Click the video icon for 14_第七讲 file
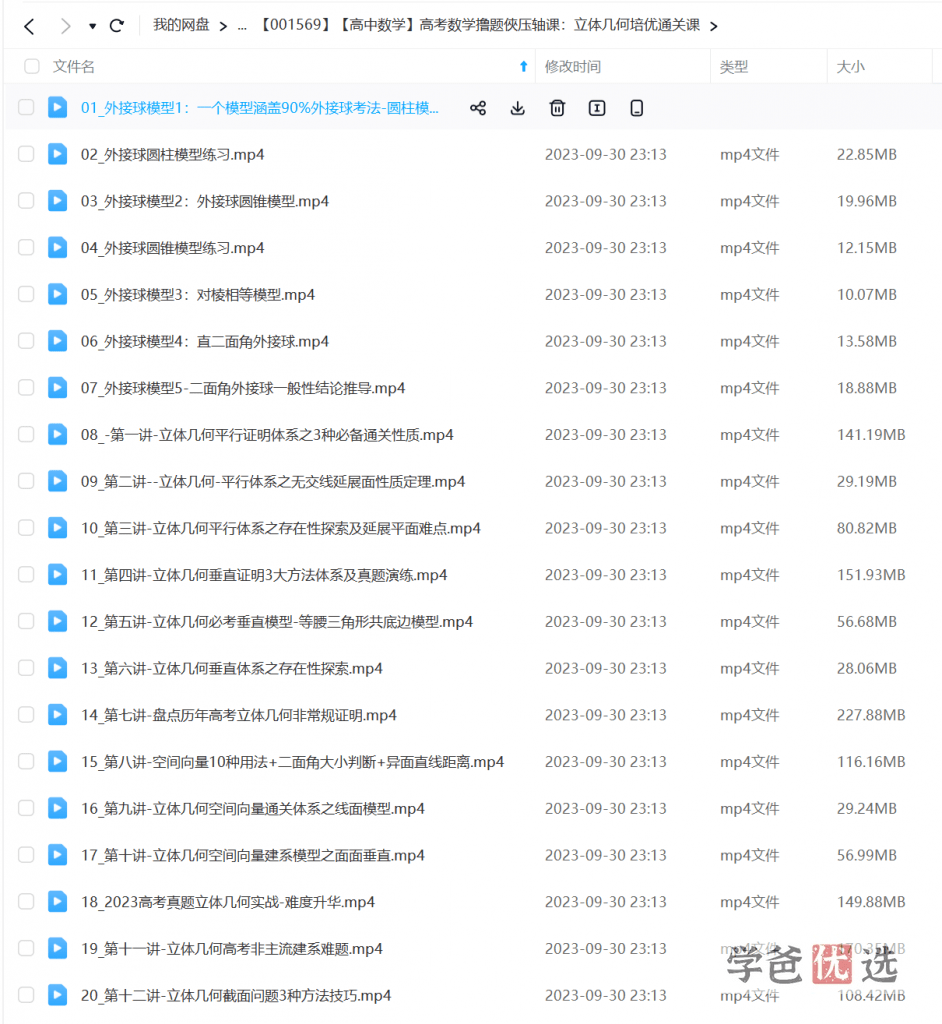 (x=57, y=714)
